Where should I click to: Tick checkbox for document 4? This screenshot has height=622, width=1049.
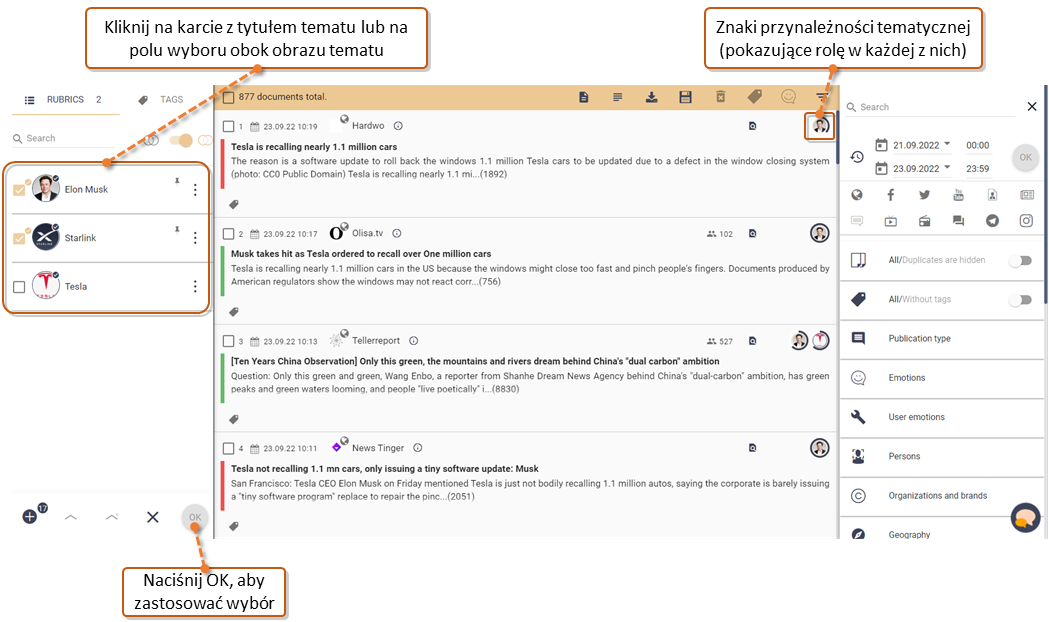229,448
